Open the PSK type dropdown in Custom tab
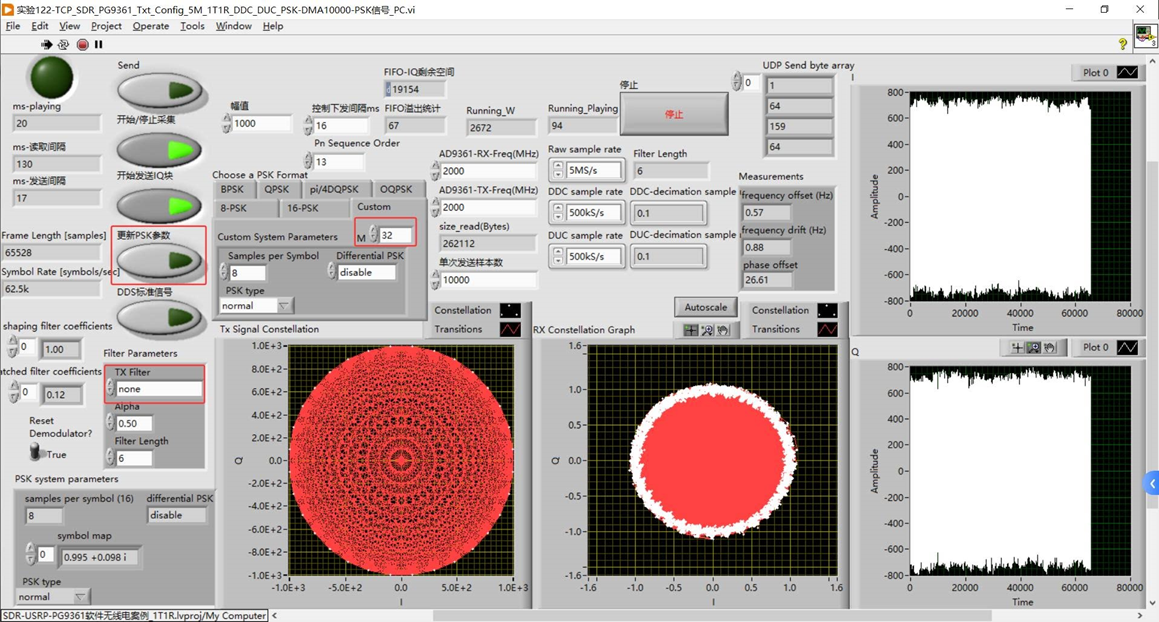The height and width of the screenshot is (622, 1159). (x=284, y=305)
